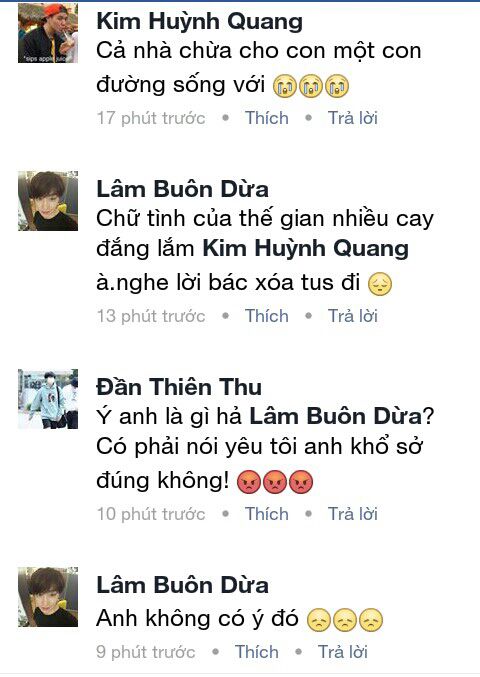The image size is (480, 677).
Task: Like Đàn Thiên Thu's comment with Thích
Action: coord(267,514)
